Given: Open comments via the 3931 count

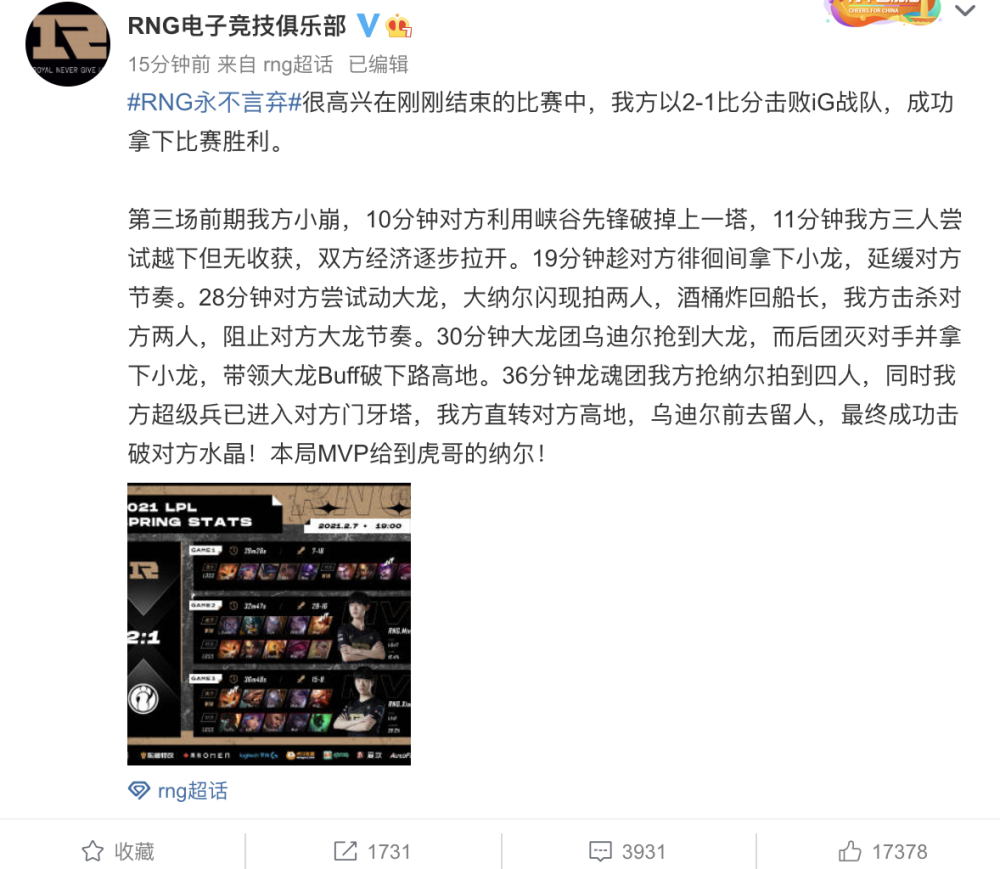Looking at the screenshot, I should pos(643,852).
